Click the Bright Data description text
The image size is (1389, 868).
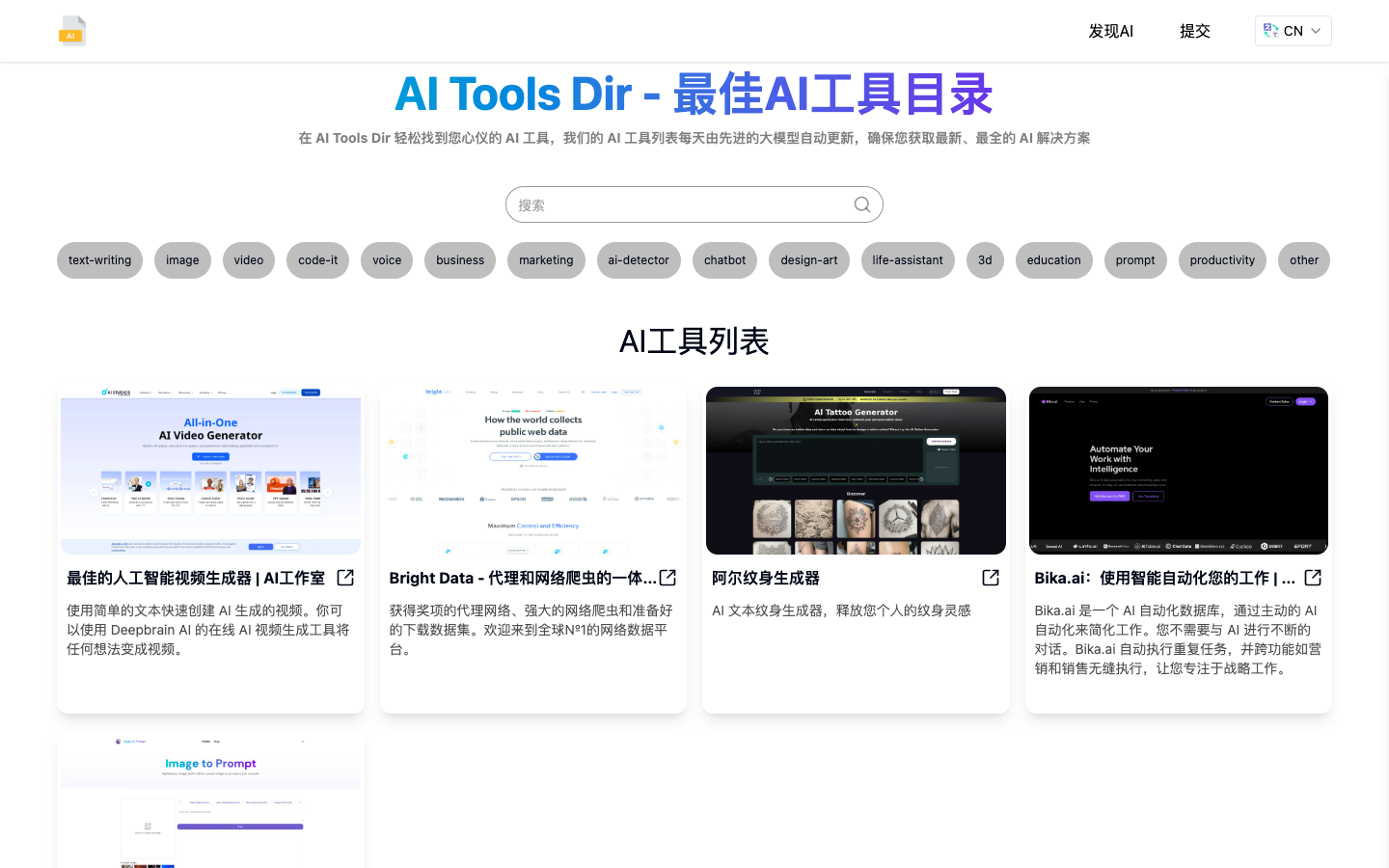(x=531, y=630)
